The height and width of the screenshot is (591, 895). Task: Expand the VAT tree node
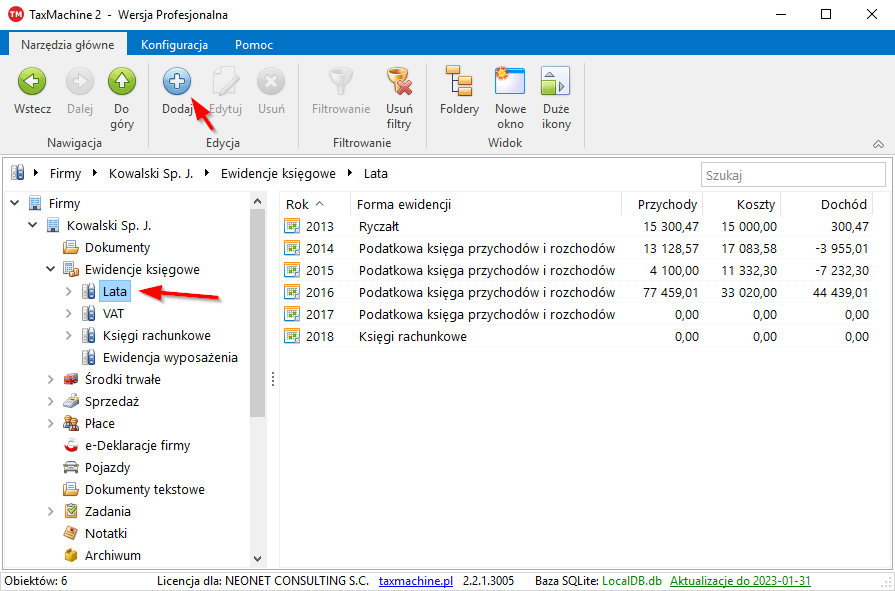69,313
